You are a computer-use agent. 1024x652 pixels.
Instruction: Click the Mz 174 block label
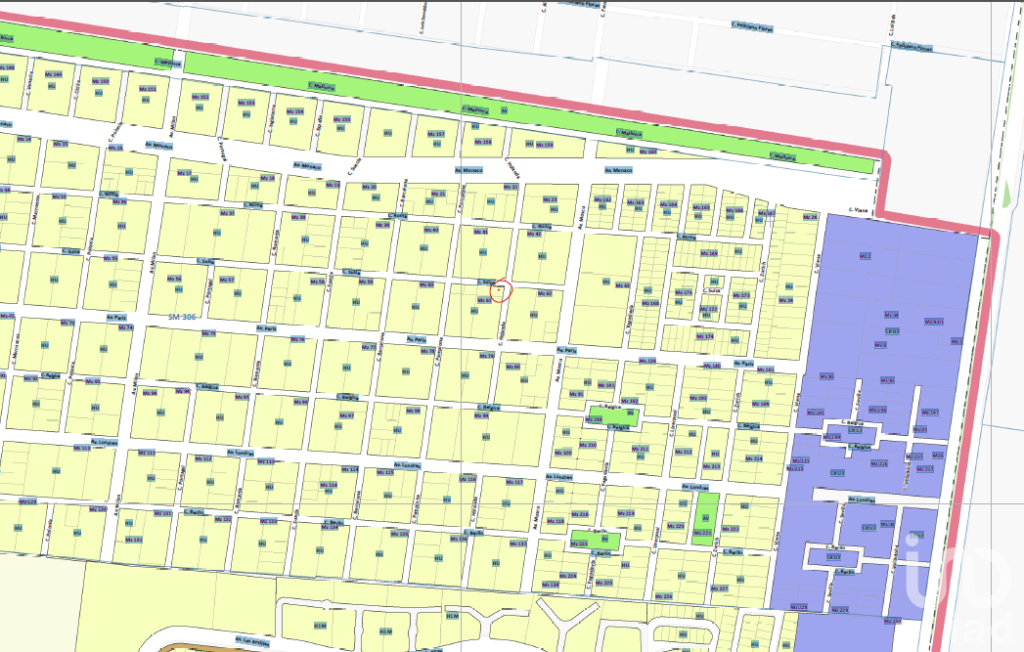(705, 336)
